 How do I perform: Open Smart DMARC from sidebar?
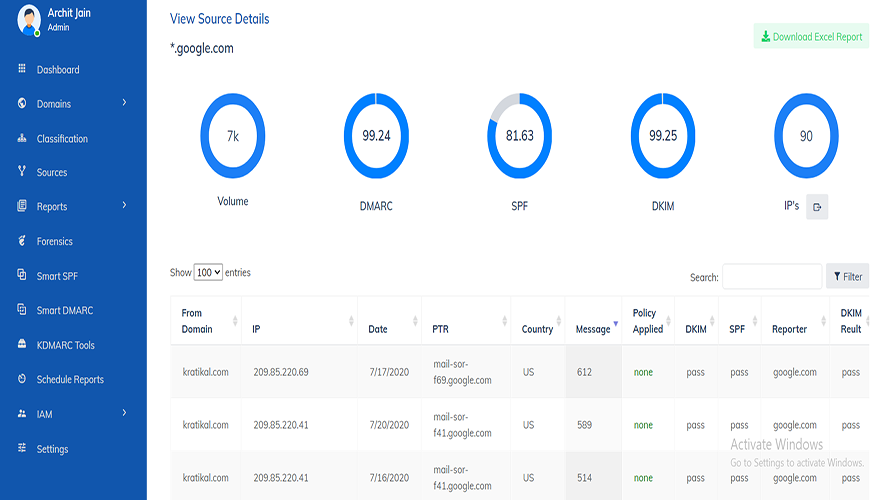point(65,310)
